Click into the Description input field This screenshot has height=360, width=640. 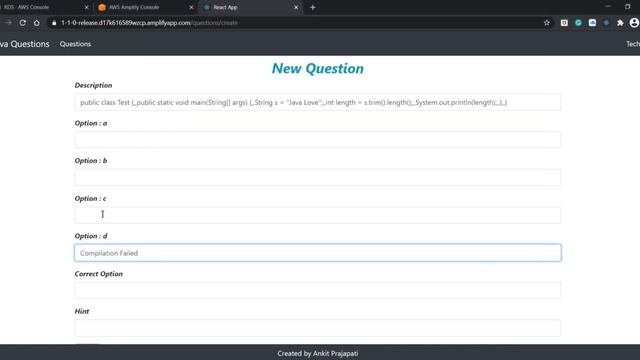point(318,102)
